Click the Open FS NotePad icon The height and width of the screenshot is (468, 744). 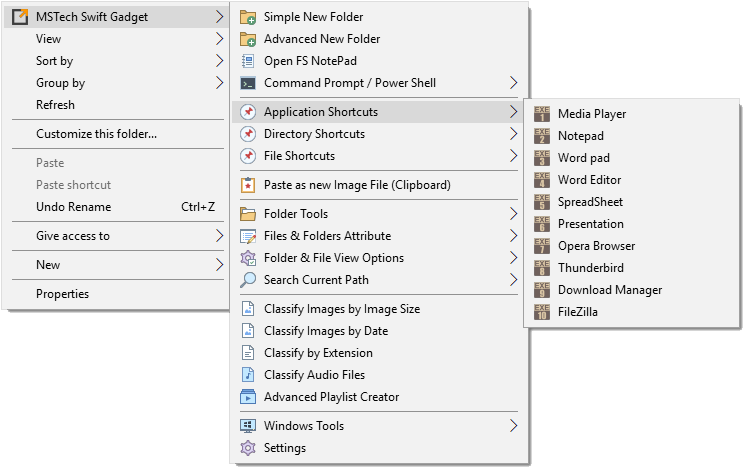[x=248, y=61]
